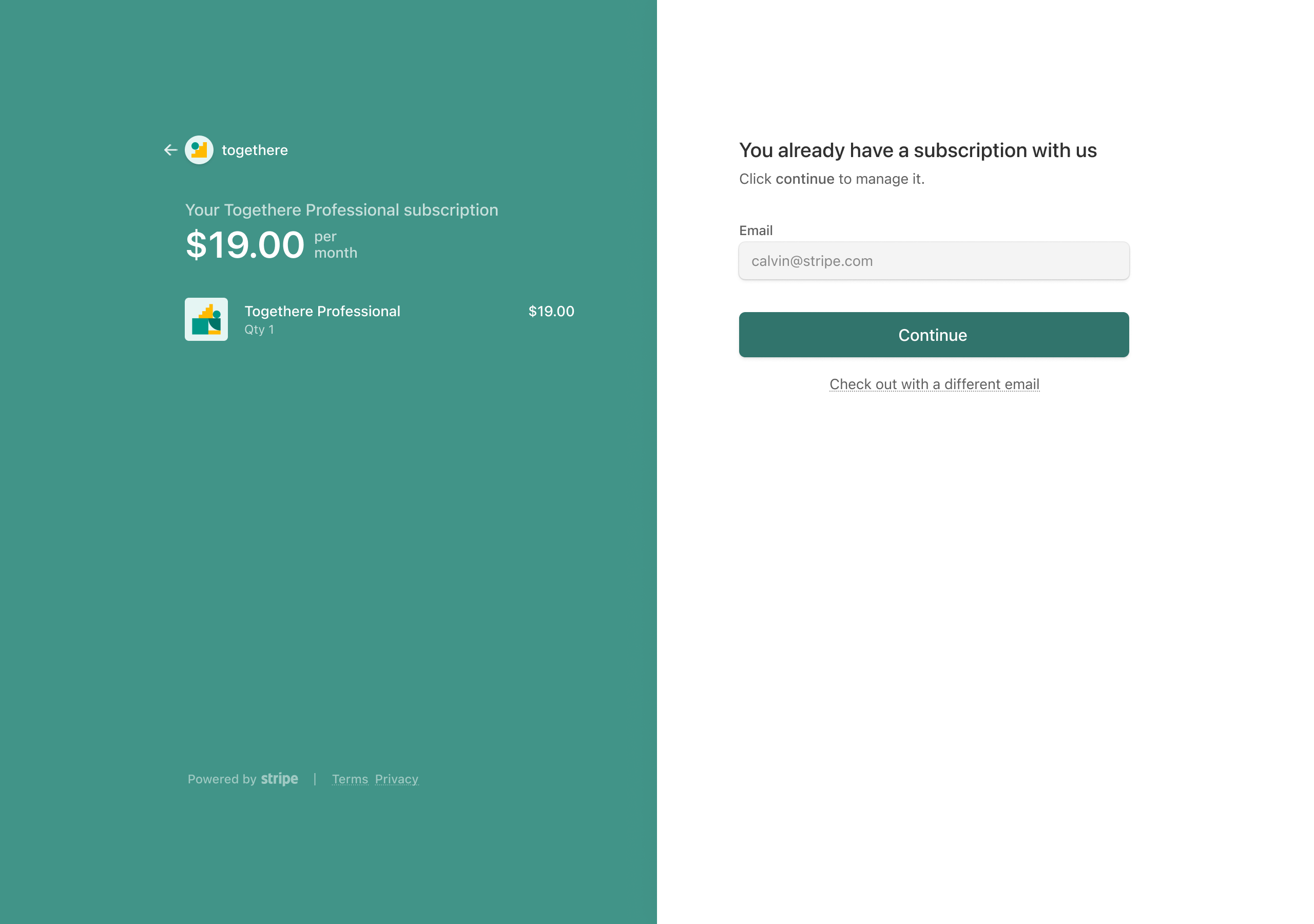The image size is (1314, 924).
Task: Click the stripe logo in footer
Action: (x=279, y=779)
